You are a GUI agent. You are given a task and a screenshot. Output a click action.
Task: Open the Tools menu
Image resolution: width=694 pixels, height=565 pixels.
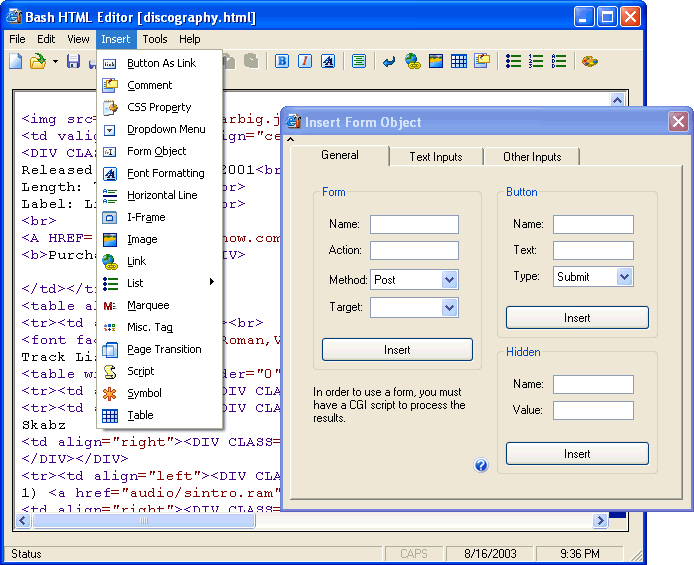click(155, 39)
